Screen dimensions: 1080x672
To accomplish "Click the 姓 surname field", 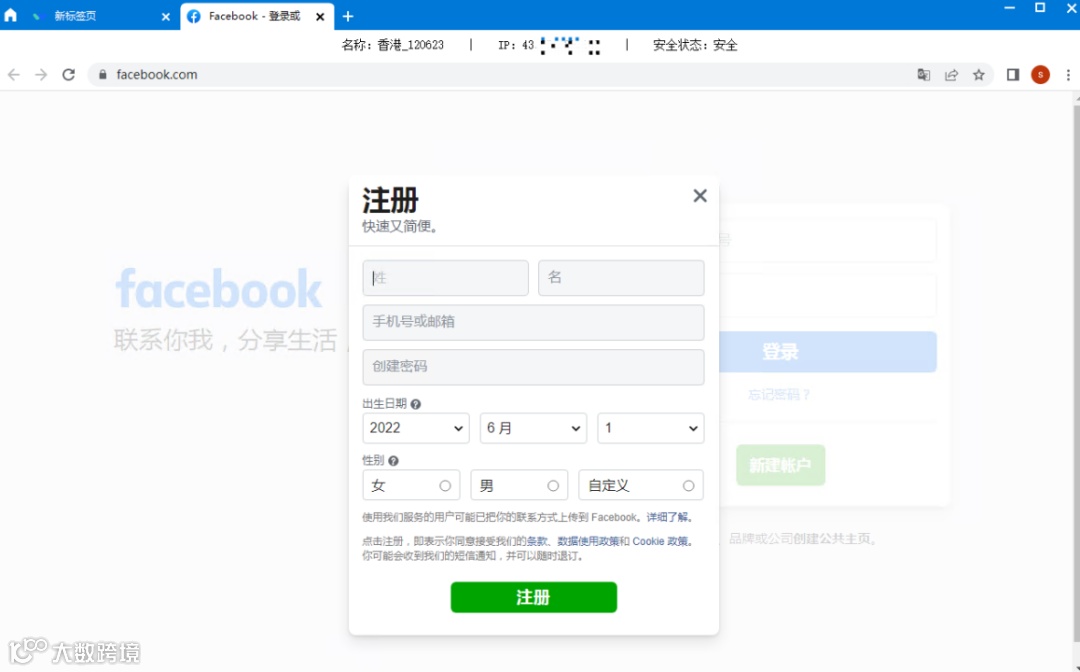I will coord(446,277).
